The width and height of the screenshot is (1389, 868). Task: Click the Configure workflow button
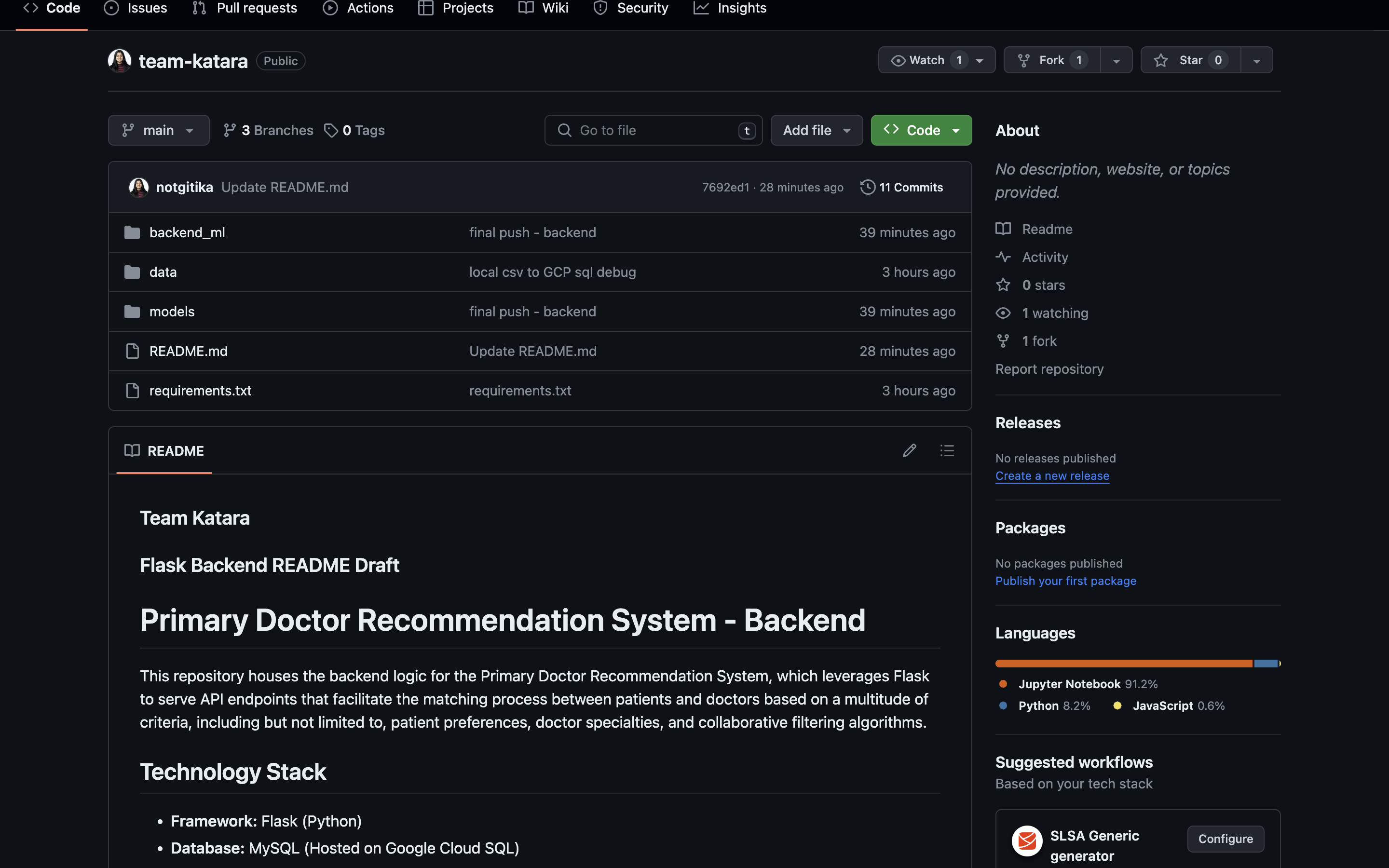pyautogui.click(x=1225, y=839)
